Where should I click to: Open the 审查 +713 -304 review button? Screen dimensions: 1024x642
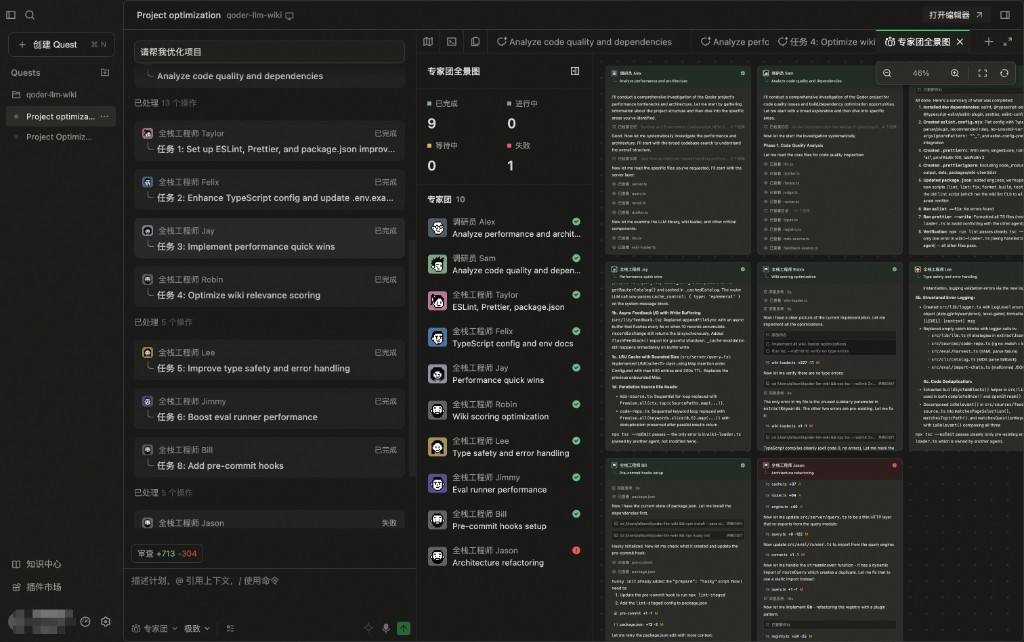pos(167,553)
